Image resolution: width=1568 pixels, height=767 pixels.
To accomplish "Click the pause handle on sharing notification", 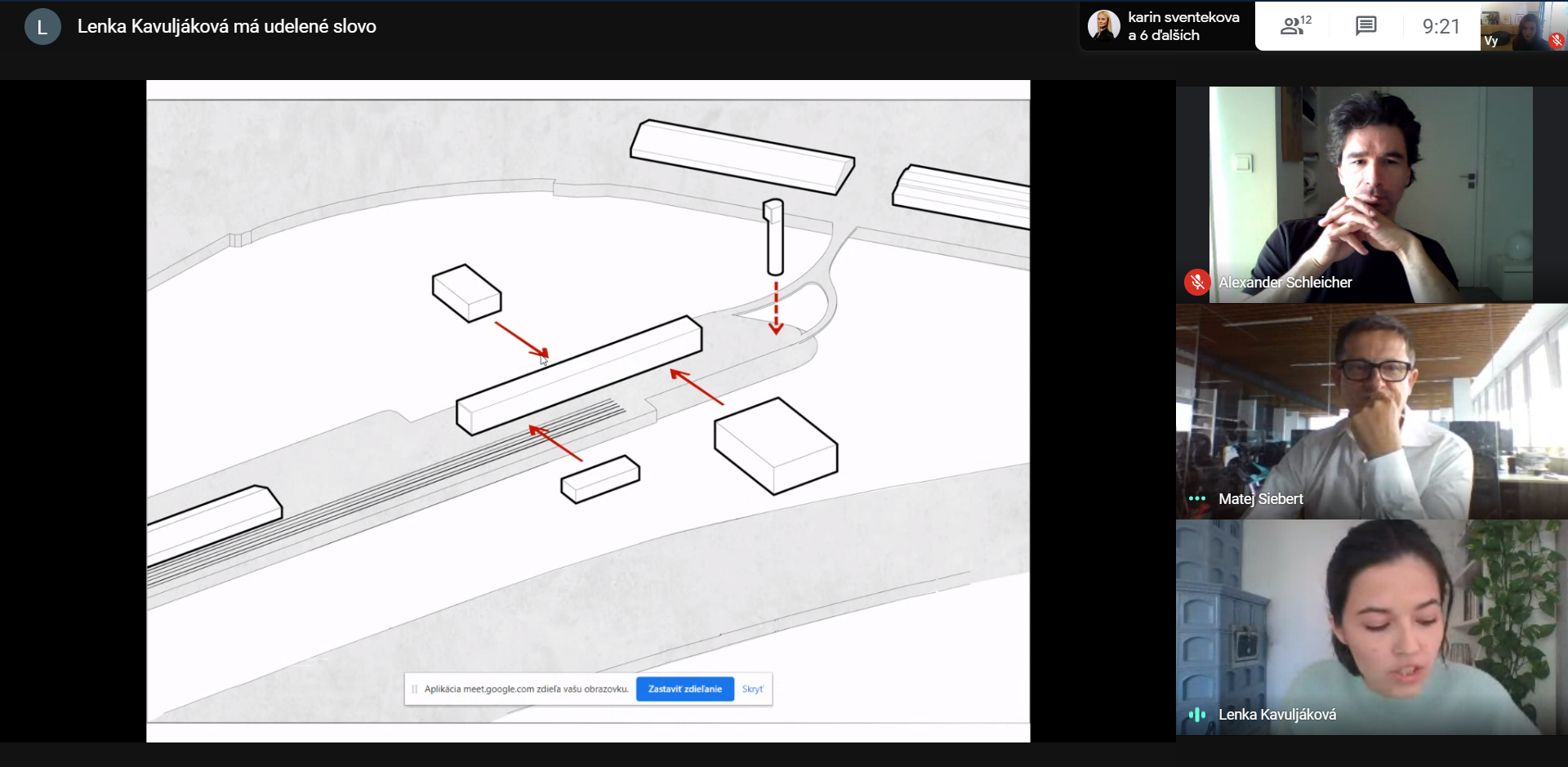I will pos(415,689).
